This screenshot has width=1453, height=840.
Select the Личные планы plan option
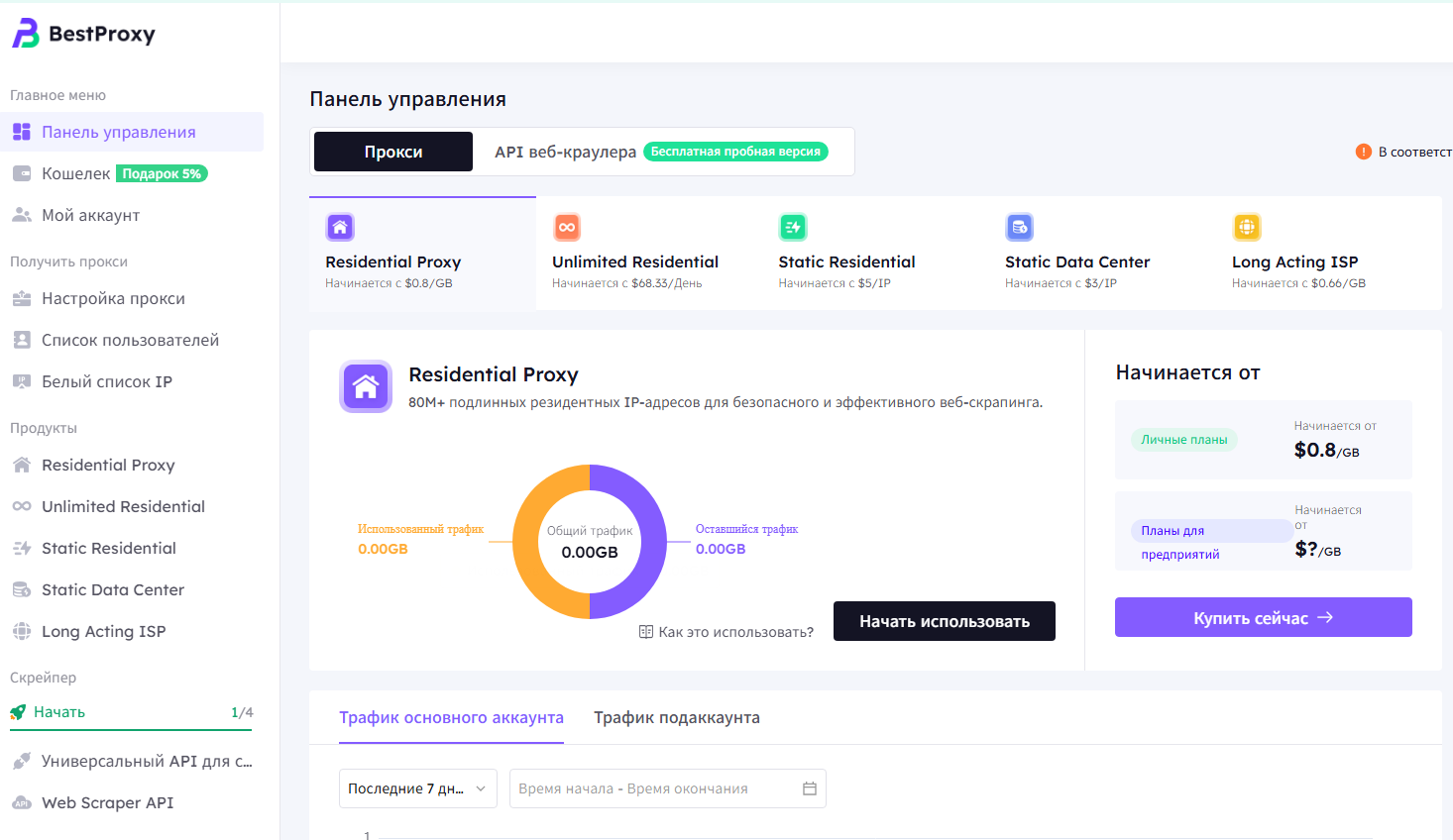[x=1183, y=440]
